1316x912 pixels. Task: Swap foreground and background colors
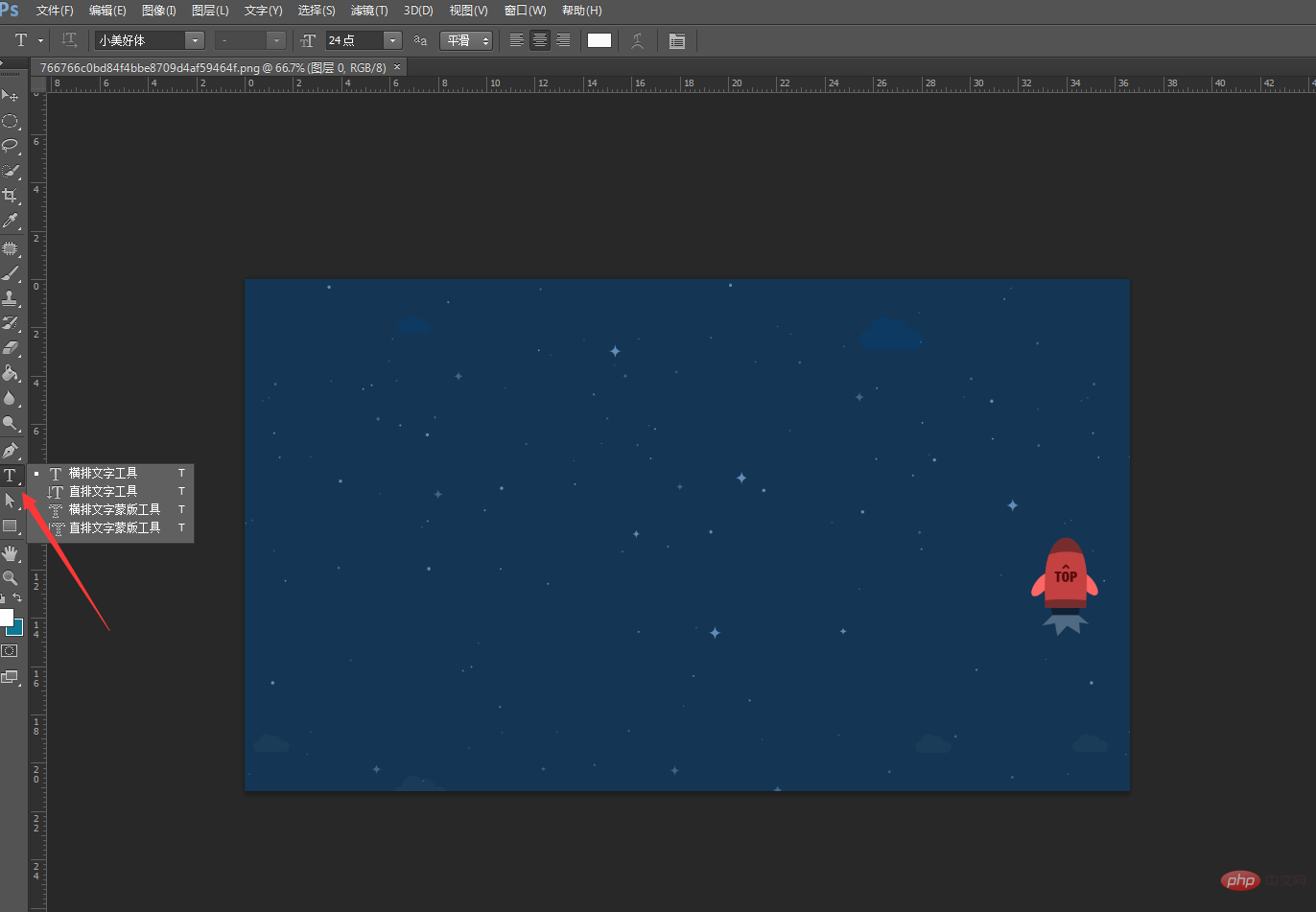[17, 597]
